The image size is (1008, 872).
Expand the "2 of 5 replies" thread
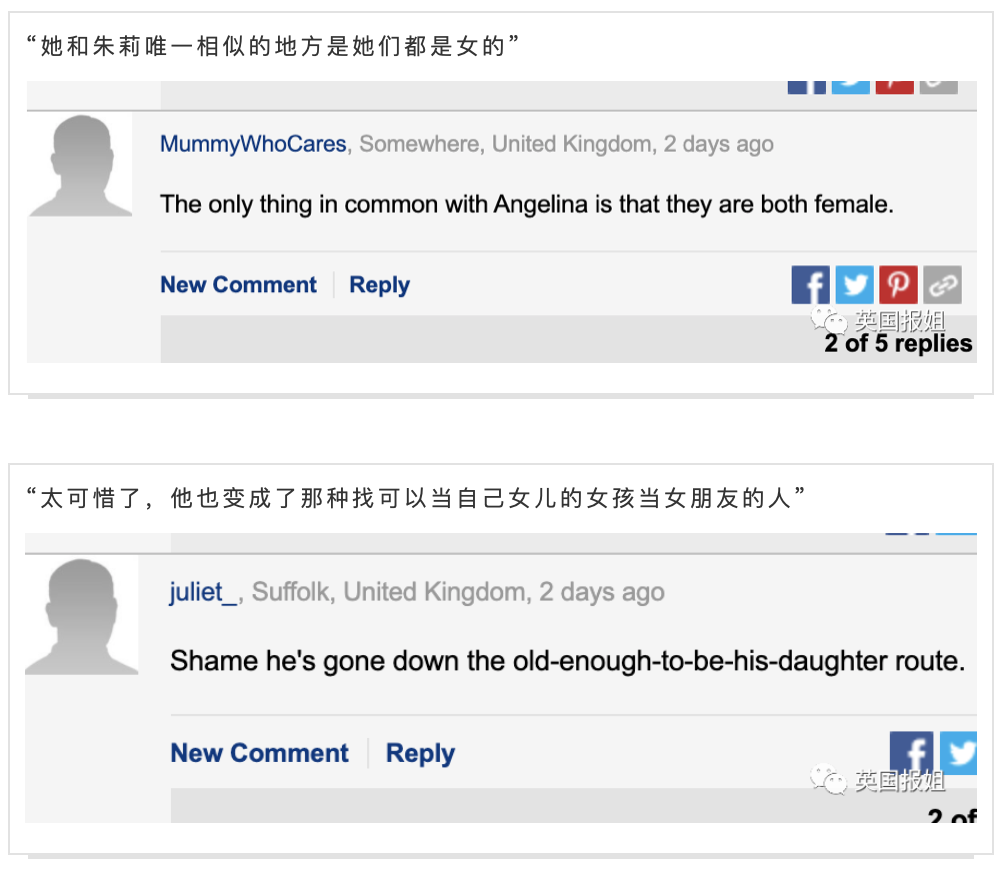(898, 344)
